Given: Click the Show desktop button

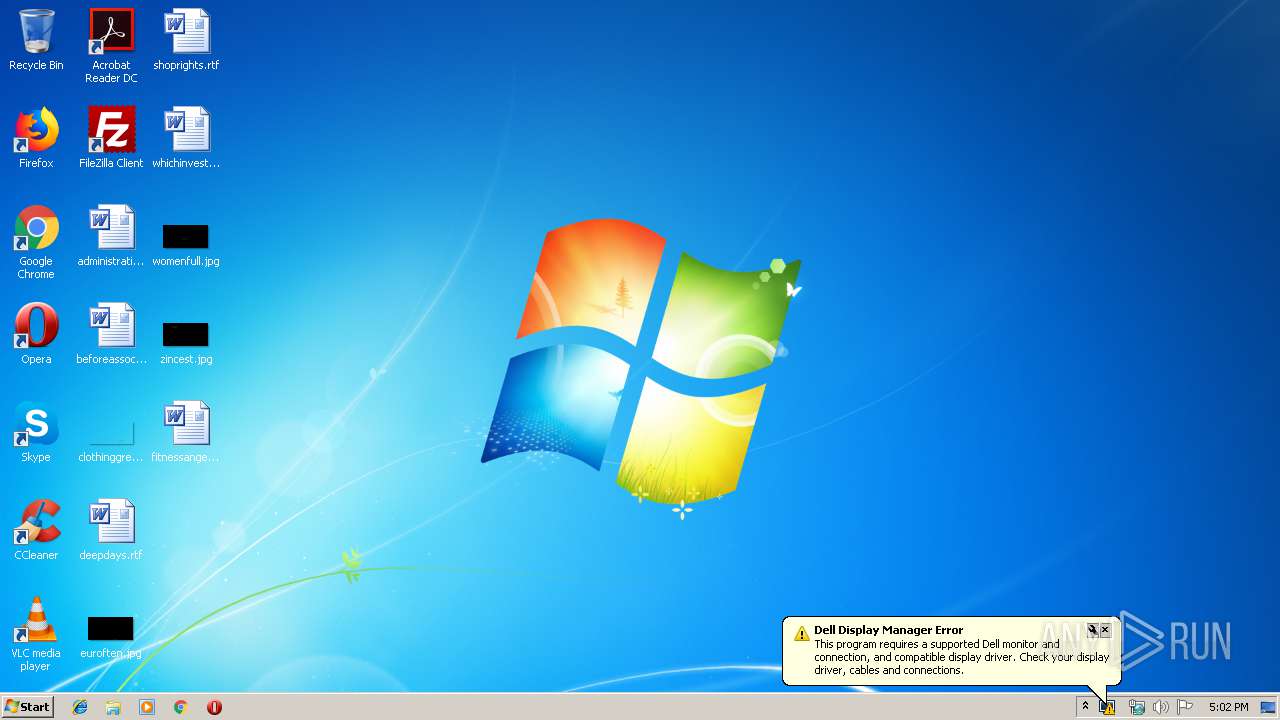Looking at the screenshot, I should click(x=1268, y=707).
